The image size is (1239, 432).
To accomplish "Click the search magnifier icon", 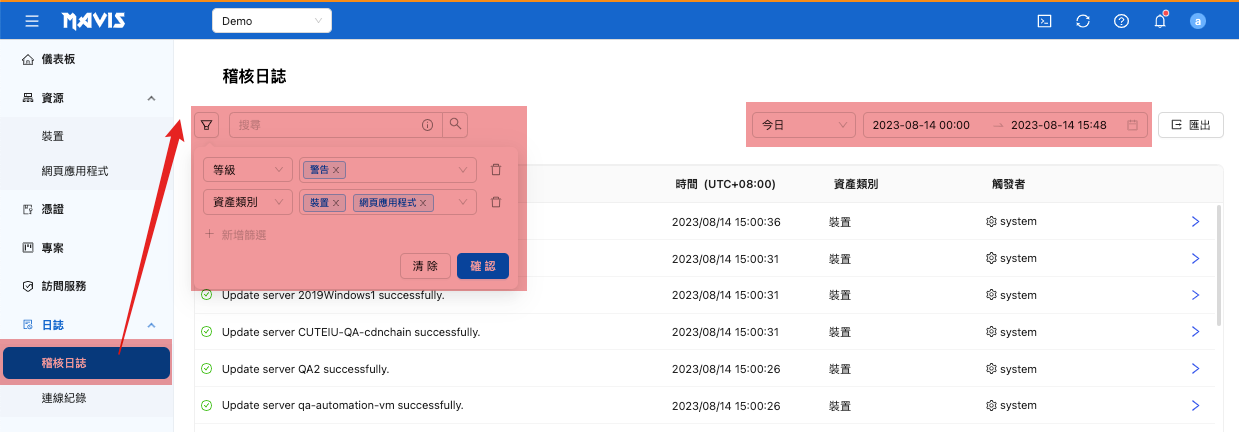I will (x=455, y=125).
